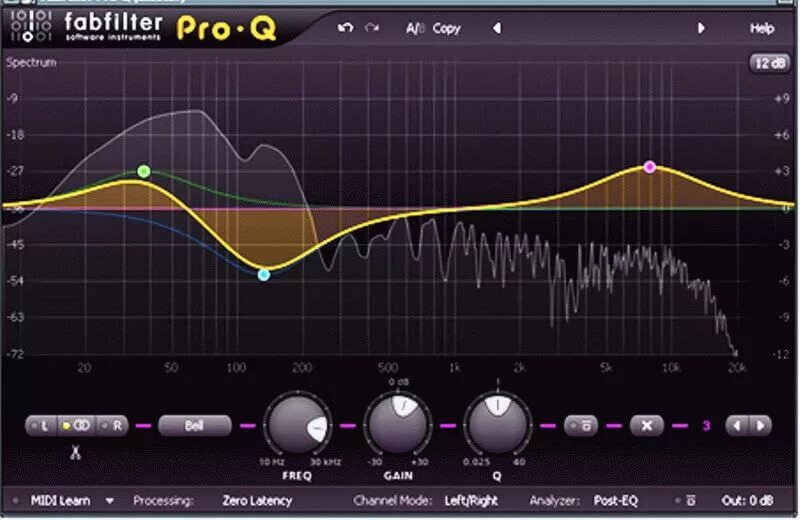The height and width of the screenshot is (520, 800).
Task: Select previous band with left arrow
Action: point(736,425)
